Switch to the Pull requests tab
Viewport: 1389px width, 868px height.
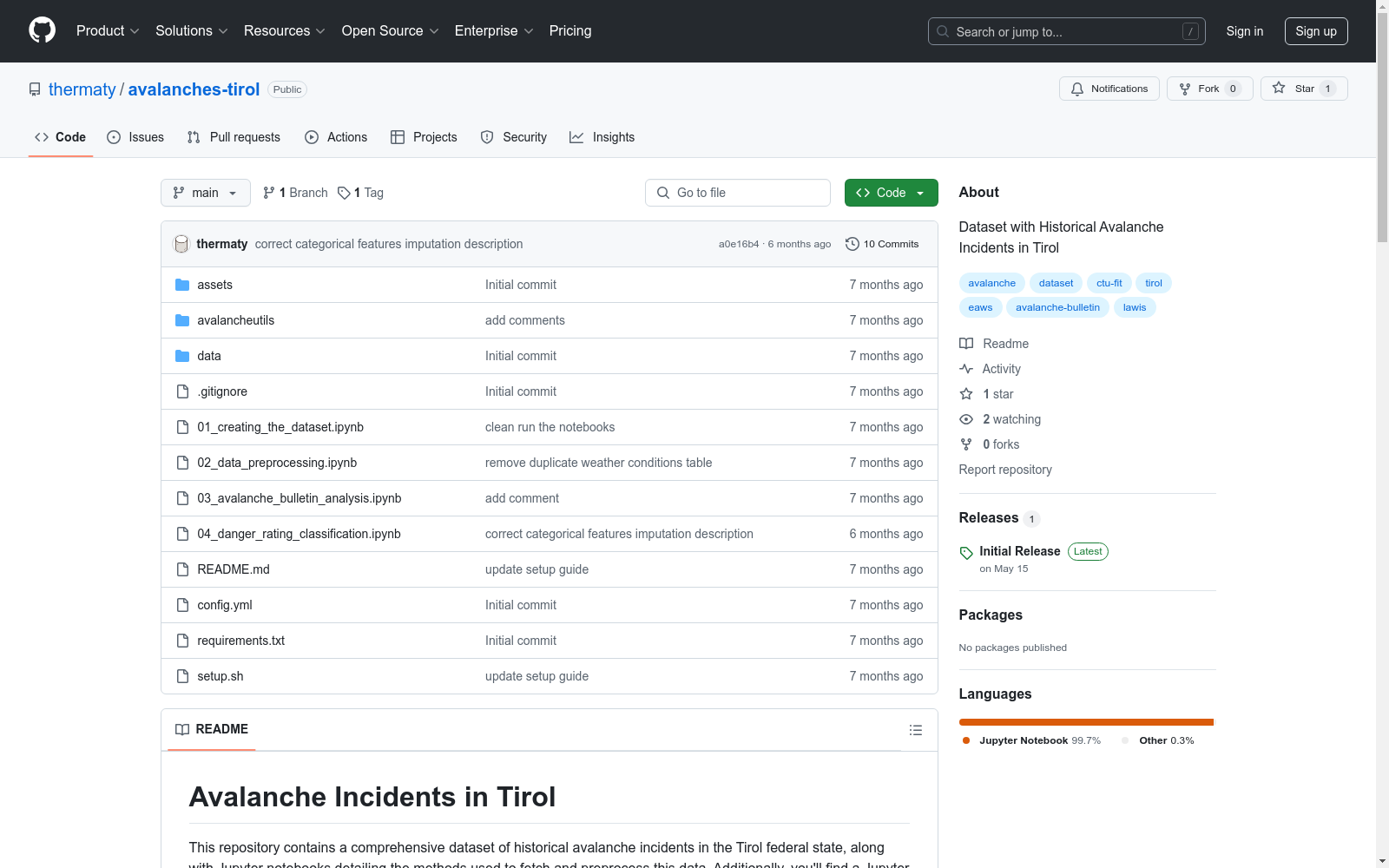coord(234,137)
